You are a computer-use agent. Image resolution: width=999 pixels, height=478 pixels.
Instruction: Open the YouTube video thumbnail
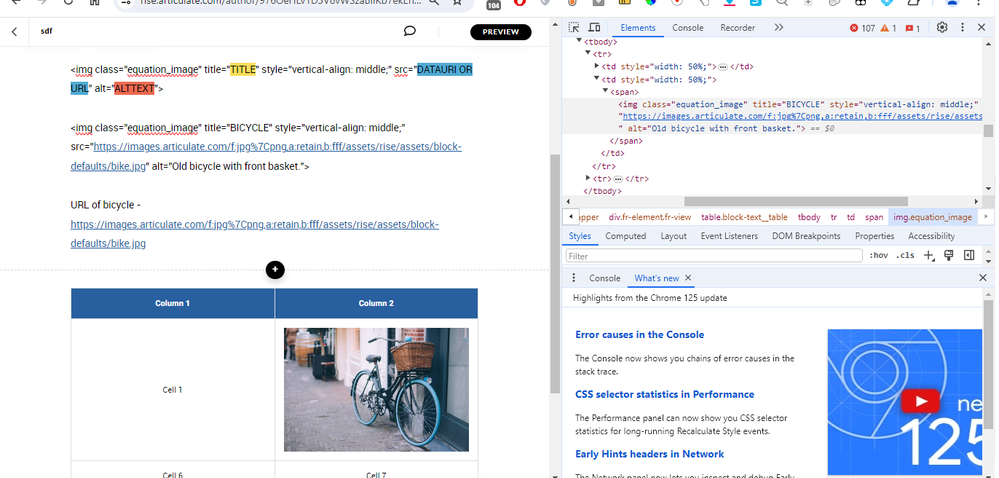tap(920, 401)
